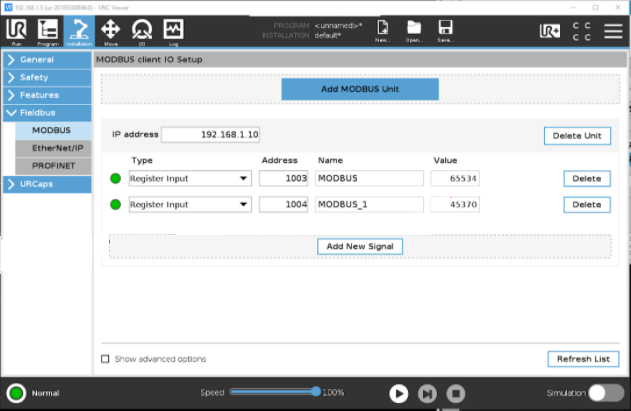This screenshot has height=411, width=631.
Task: Open the I/O tab icon
Action: 142,31
